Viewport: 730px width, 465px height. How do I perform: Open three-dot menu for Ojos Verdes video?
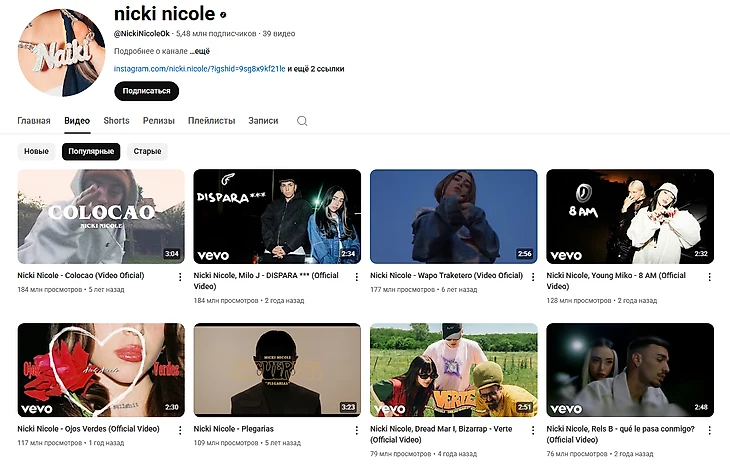(x=180, y=431)
